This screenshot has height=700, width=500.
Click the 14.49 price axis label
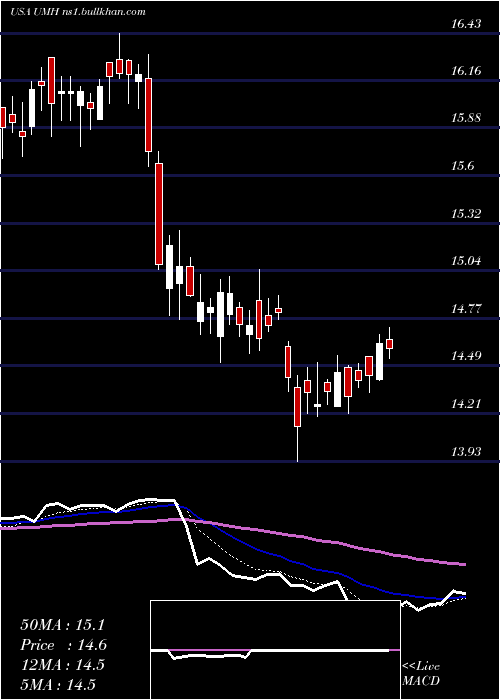coord(466,356)
